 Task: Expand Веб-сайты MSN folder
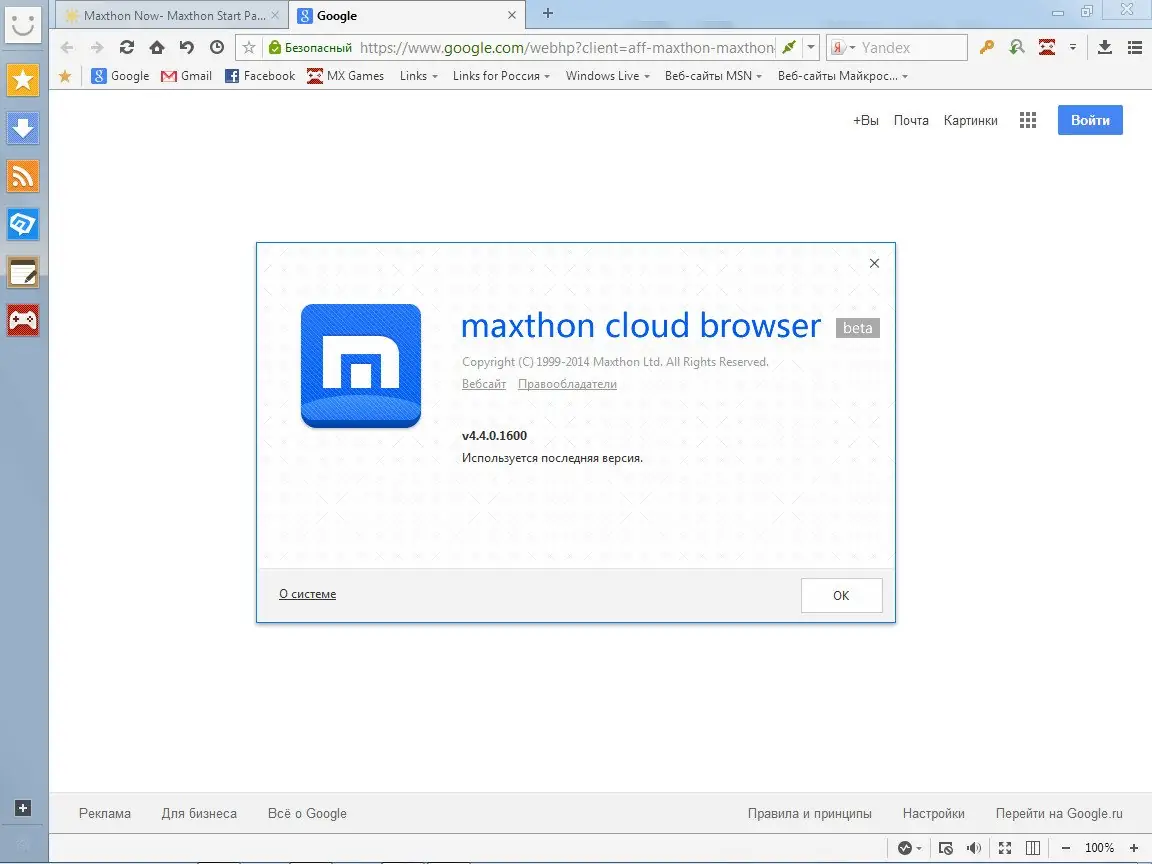[x=713, y=76]
